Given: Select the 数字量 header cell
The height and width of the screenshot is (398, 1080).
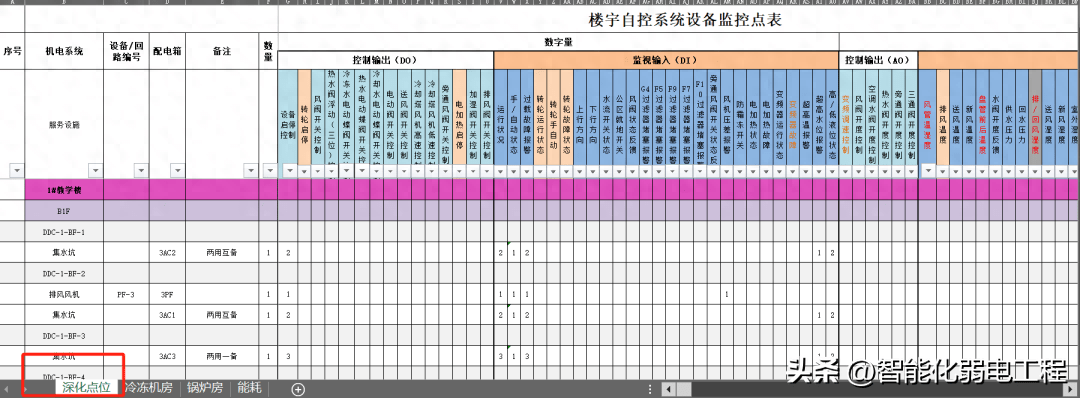Looking at the screenshot, I should pyautogui.click(x=559, y=42).
